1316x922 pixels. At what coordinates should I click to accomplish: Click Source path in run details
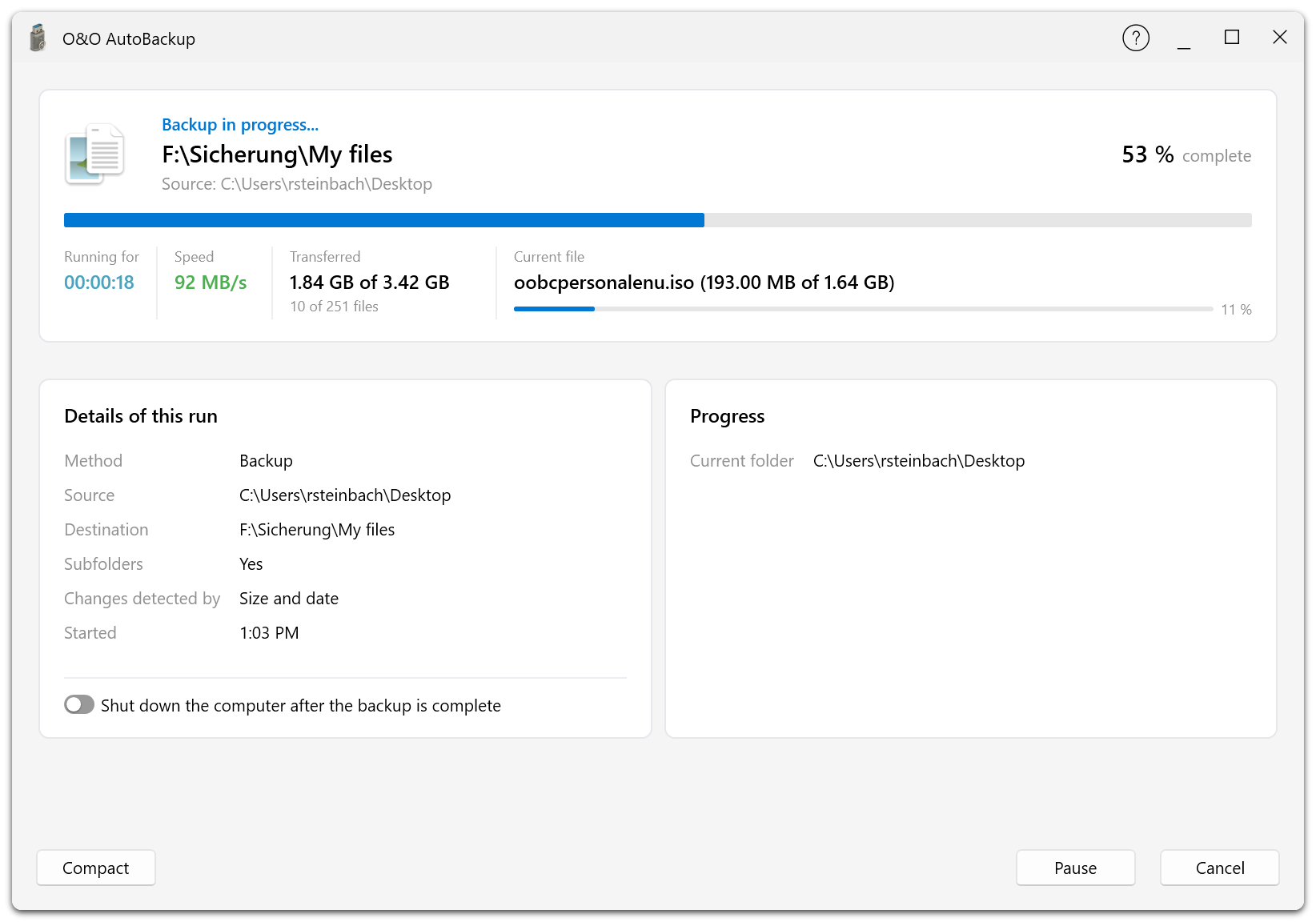(345, 495)
